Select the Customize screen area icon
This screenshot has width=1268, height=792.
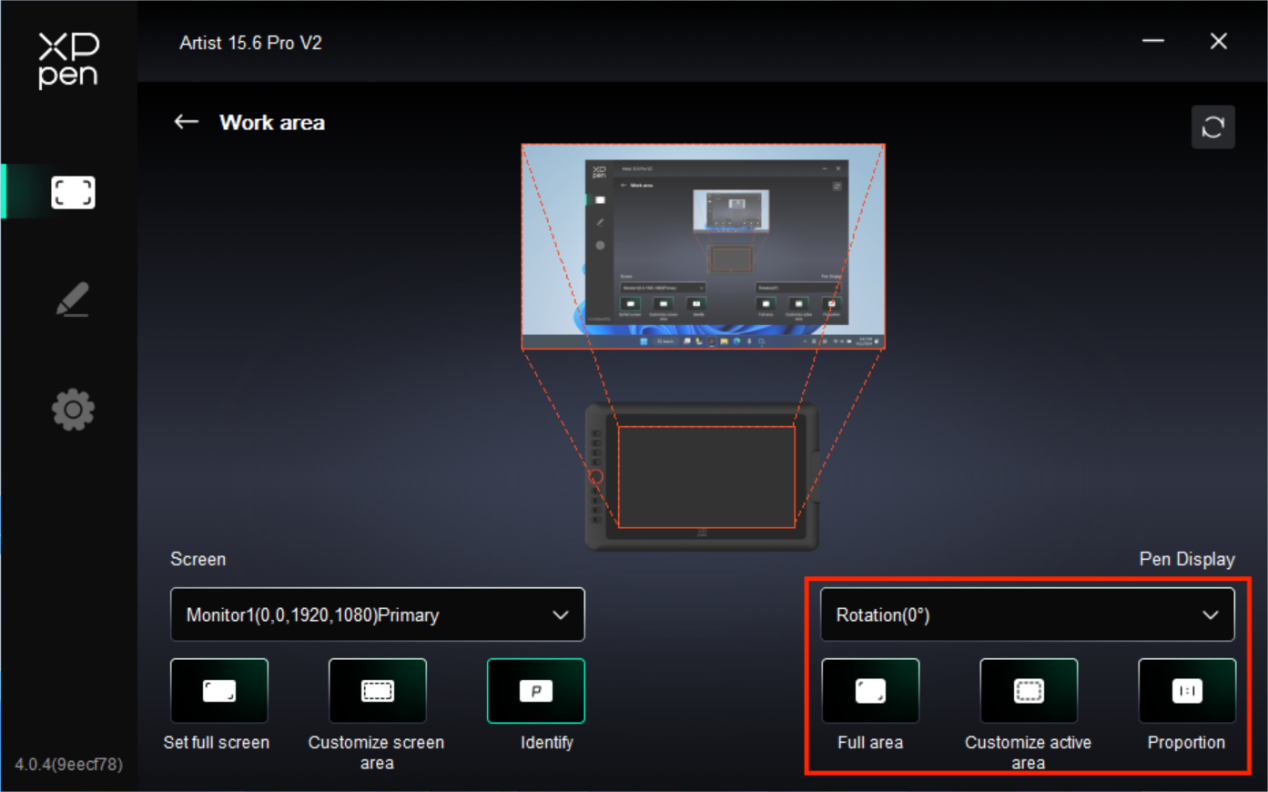coord(377,691)
